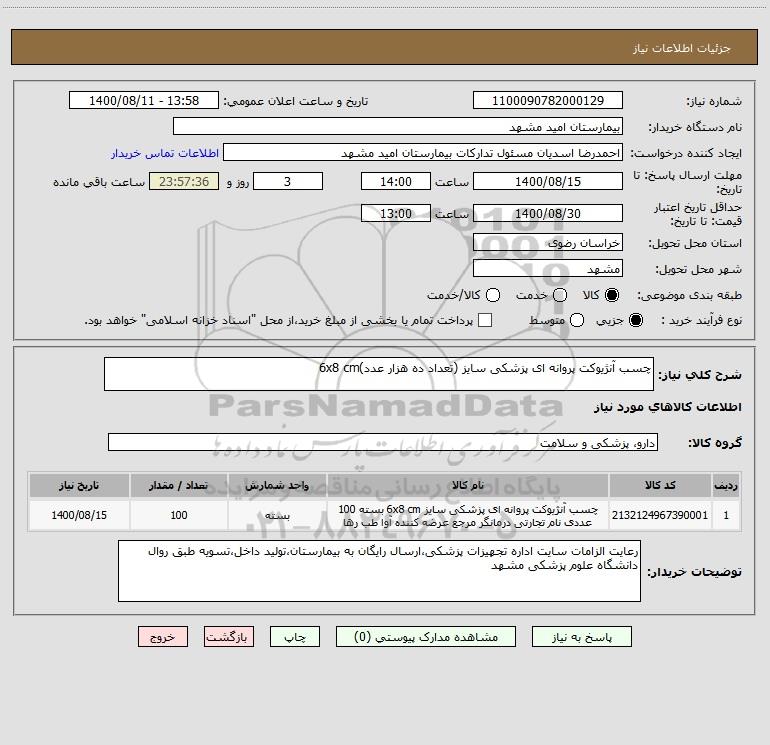The width and height of the screenshot is (770, 745).
Task: Click the تعداد / مقدار column header
Action: click(x=179, y=486)
